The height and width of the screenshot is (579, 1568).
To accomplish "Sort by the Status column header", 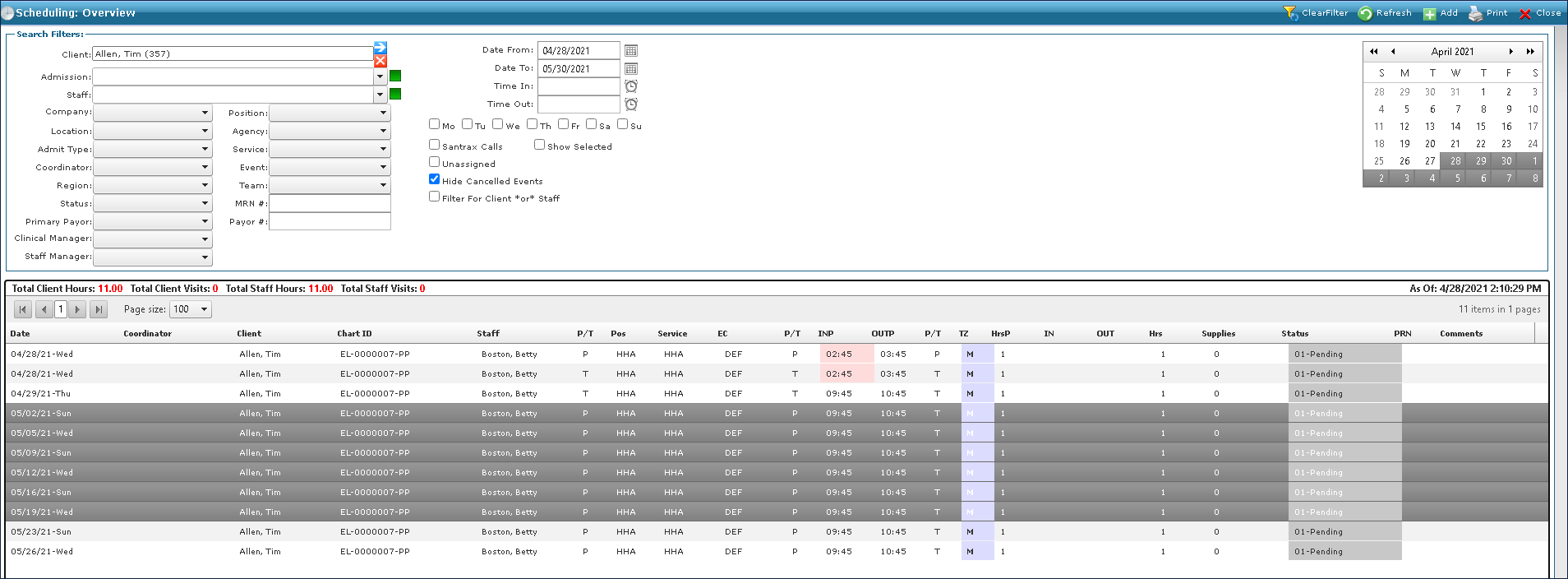I will (1294, 334).
